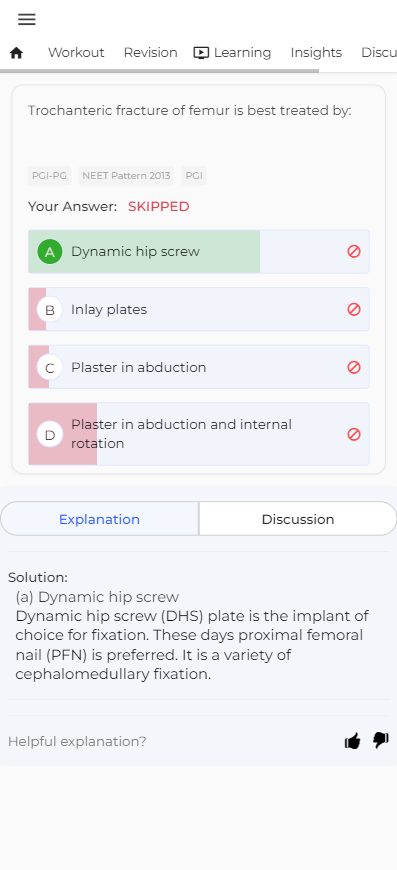Click prohibited icon on Inlay plates
397x870 pixels.
point(354,309)
